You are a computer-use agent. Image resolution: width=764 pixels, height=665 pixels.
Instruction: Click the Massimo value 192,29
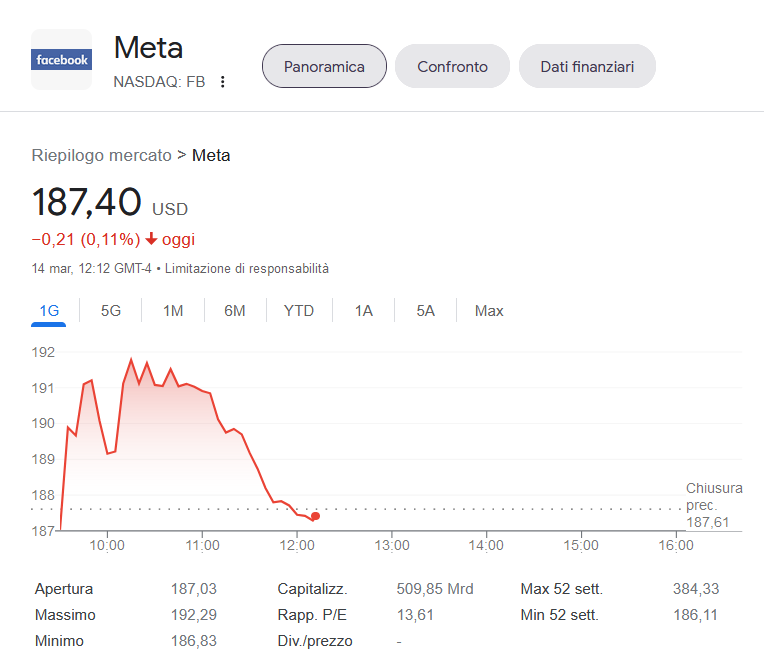tap(193, 615)
